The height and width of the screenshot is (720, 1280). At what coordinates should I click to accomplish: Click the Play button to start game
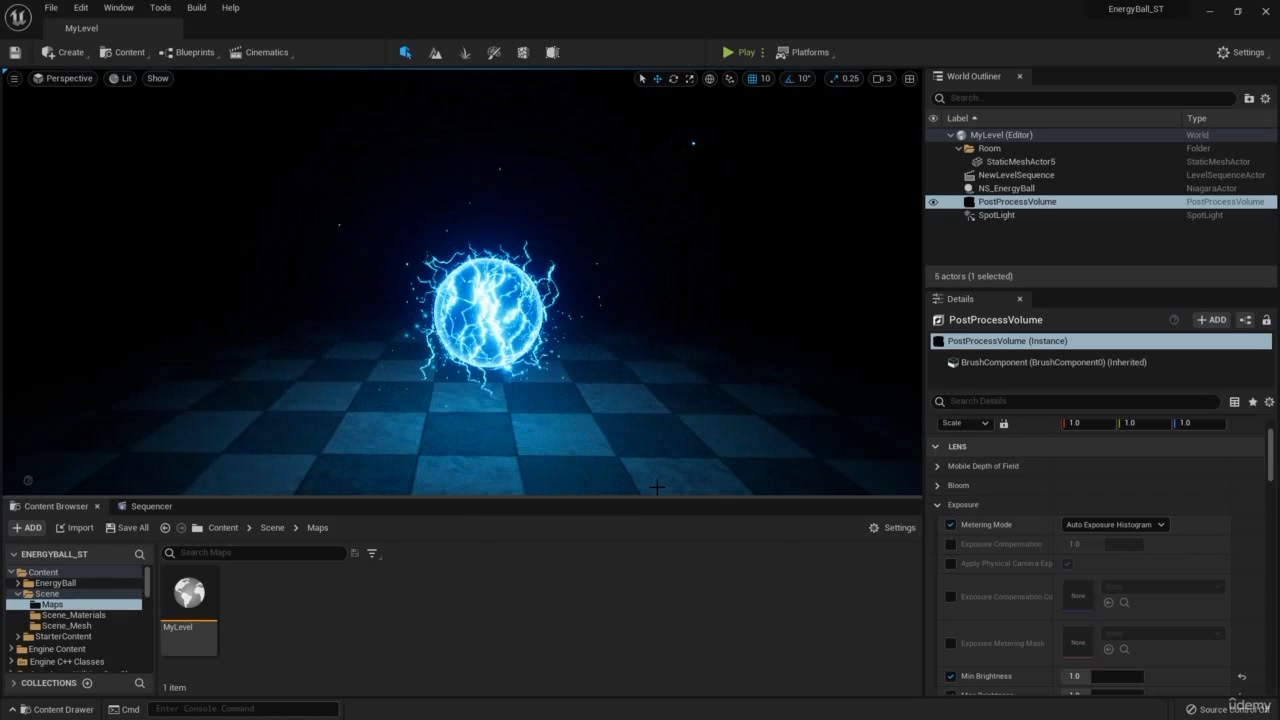point(738,52)
